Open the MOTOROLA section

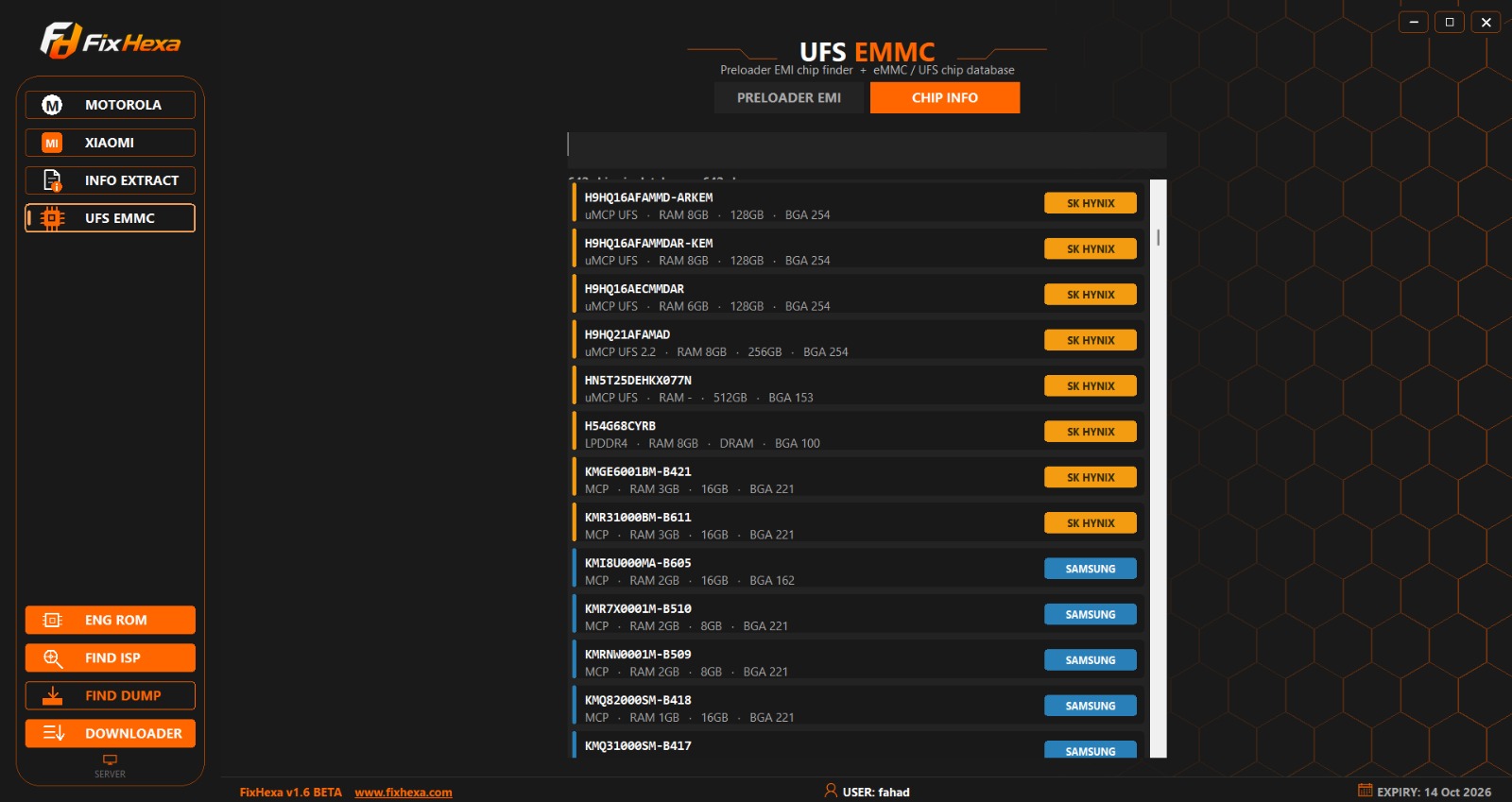tap(111, 105)
